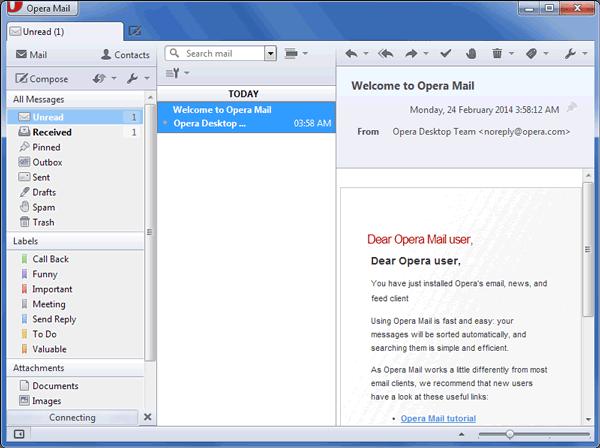Open the Drafts folder
600x448 pixels.
pyautogui.click(x=75, y=192)
